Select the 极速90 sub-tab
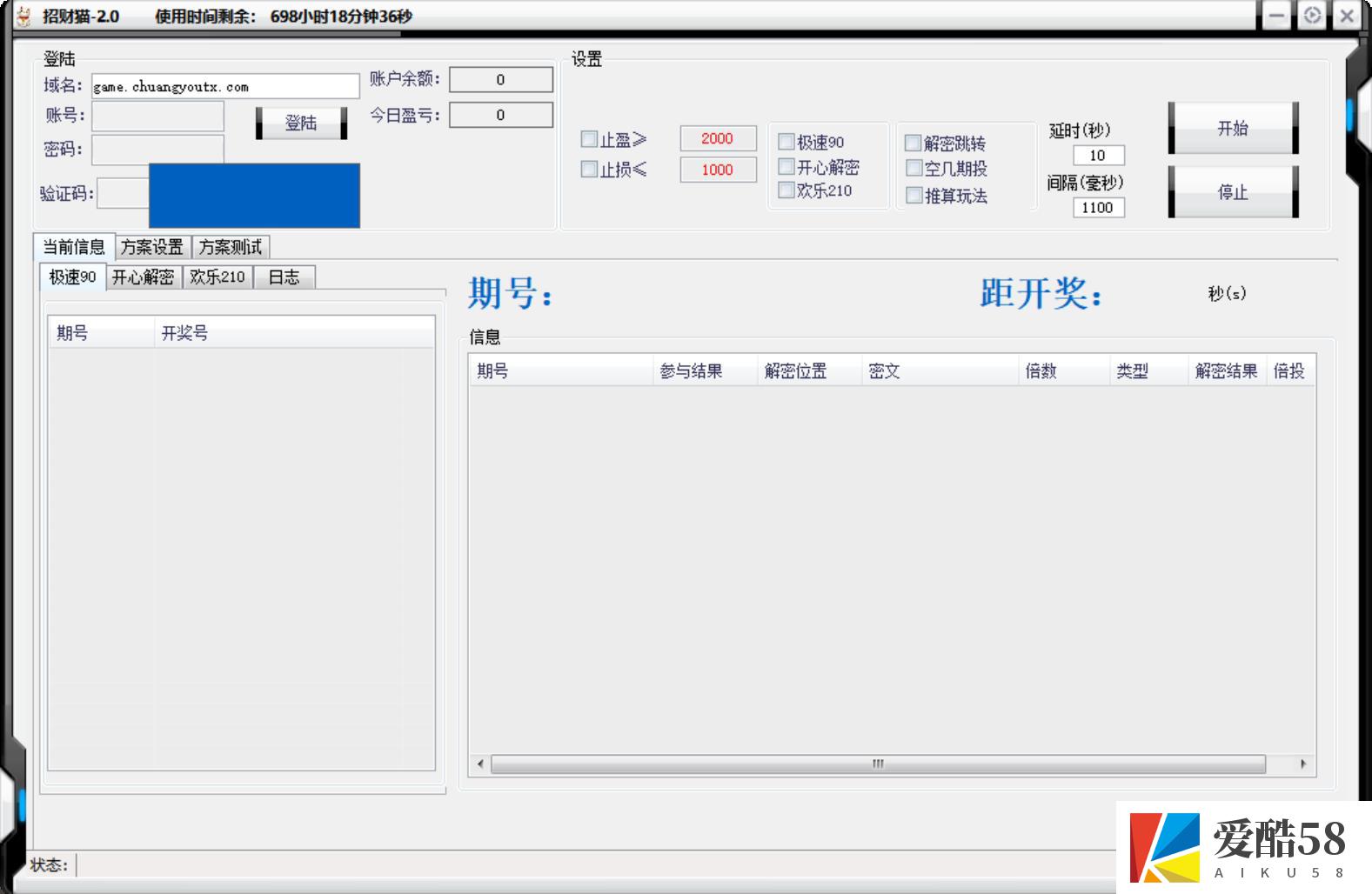 pyautogui.click(x=72, y=277)
